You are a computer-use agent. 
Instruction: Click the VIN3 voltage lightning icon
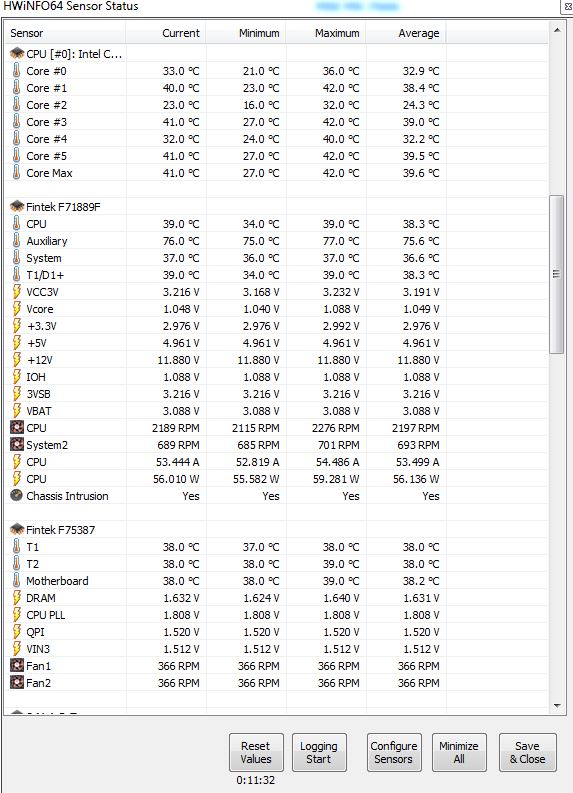coord(17,648)
